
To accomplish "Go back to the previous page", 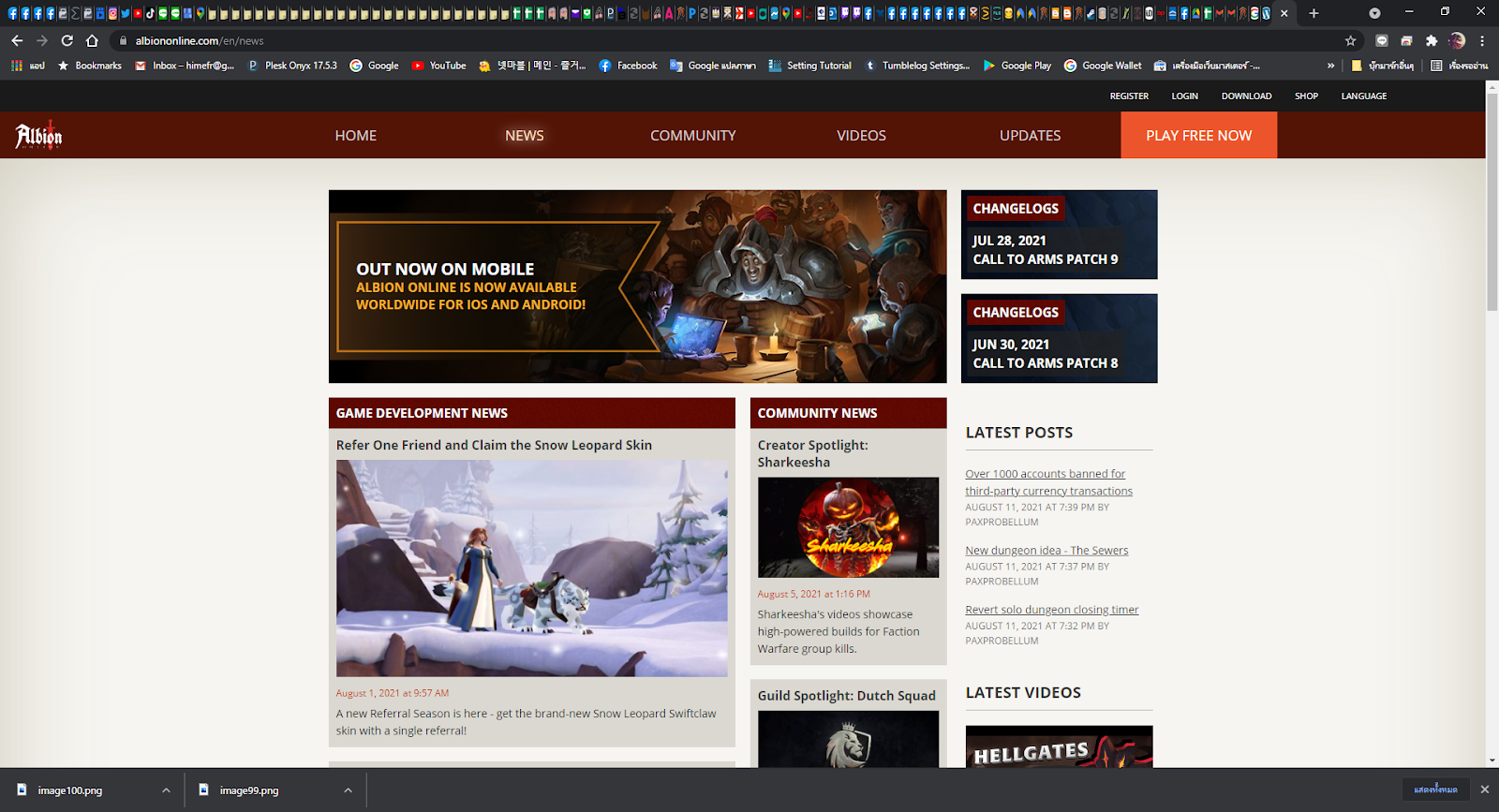I will [17, 40].
